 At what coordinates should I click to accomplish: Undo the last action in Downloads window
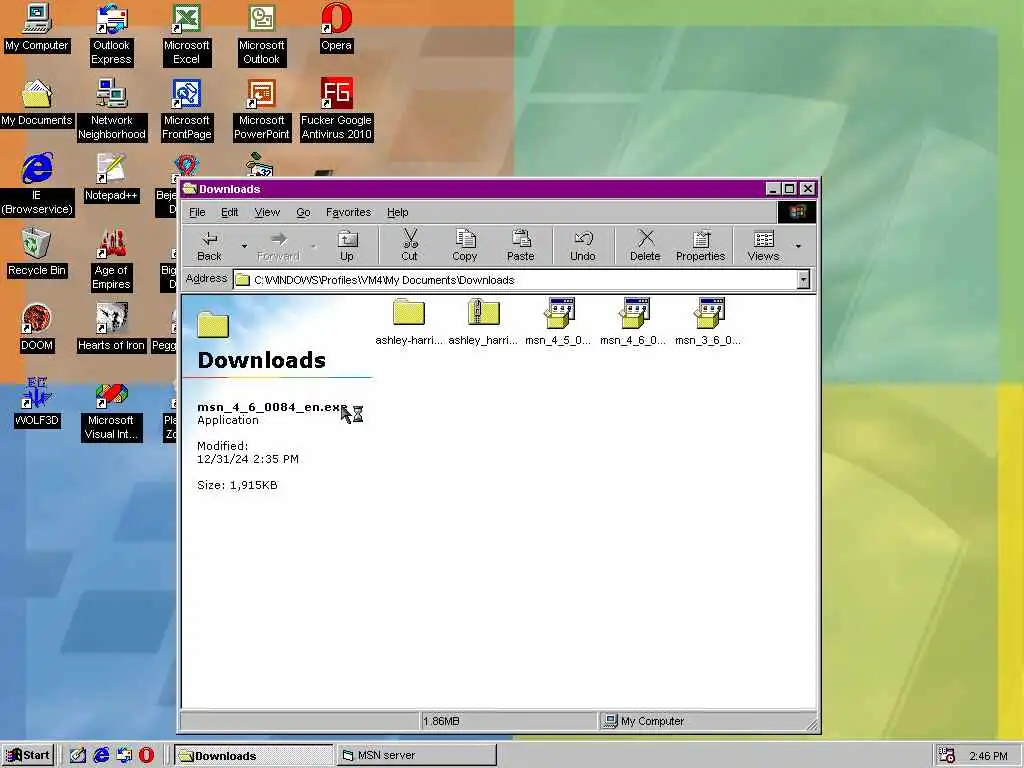click(583, 246)
